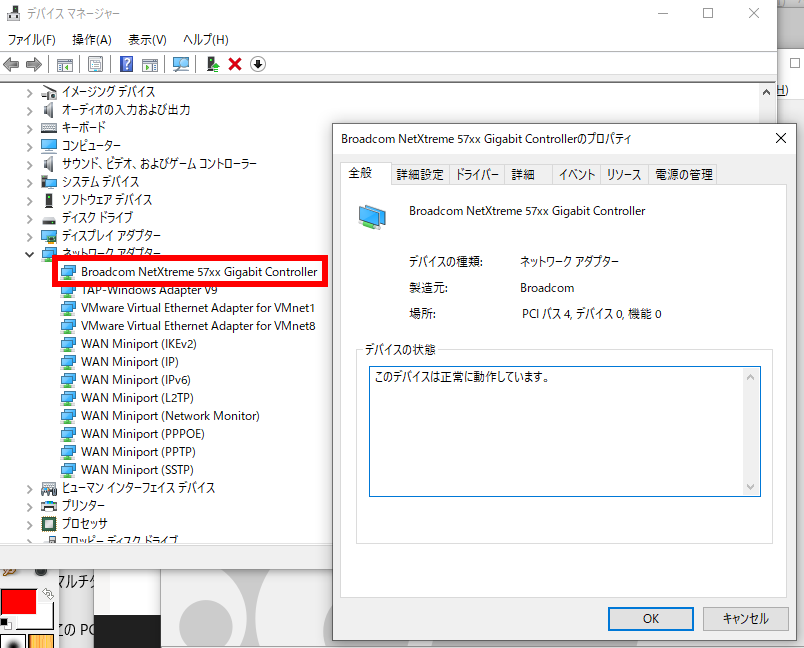Close the Broadcom Properties dialog

tap(780, 138)
